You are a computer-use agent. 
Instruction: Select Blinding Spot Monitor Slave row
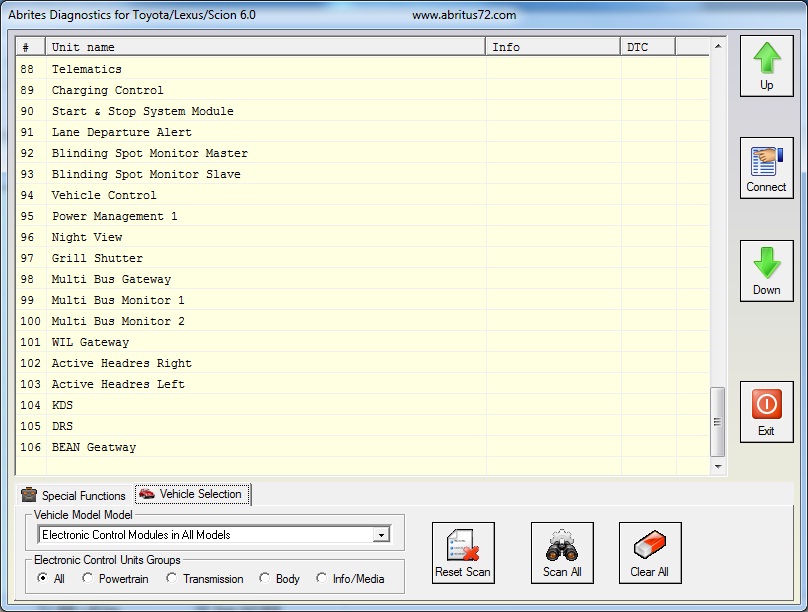coord(363,174)
